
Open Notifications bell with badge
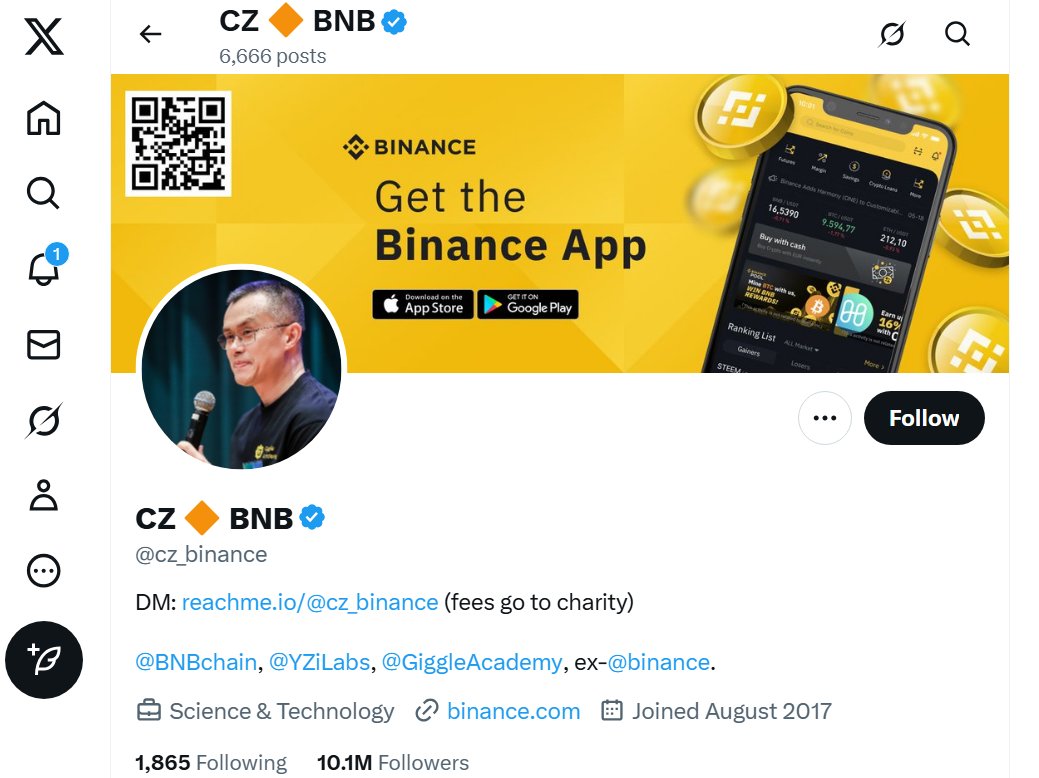click(x=45, y=265)
